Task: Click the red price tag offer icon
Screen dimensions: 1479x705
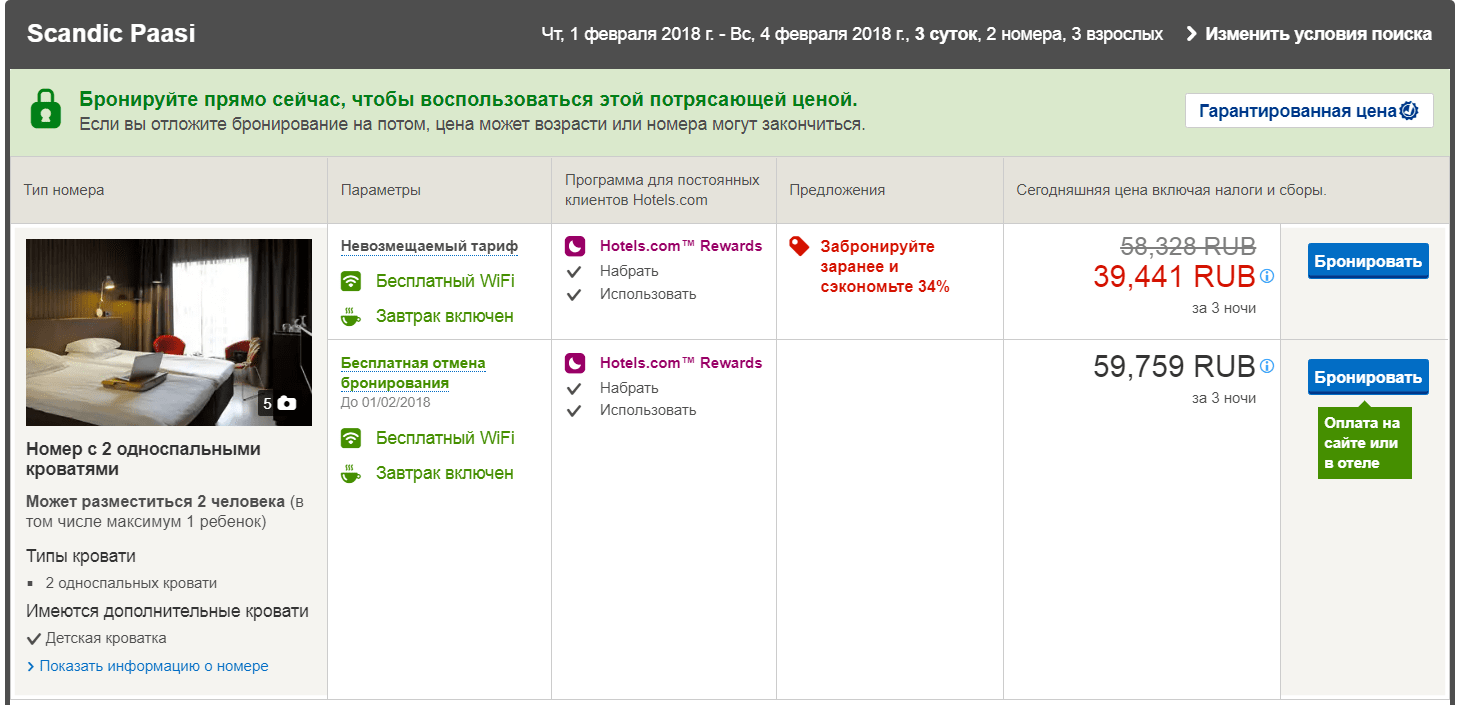Action: [798, 247]
